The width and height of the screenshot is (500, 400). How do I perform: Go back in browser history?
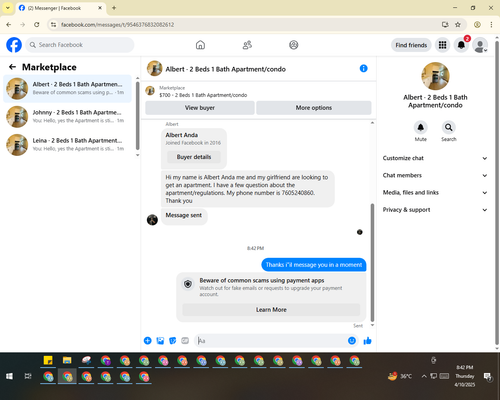(9, 24)
